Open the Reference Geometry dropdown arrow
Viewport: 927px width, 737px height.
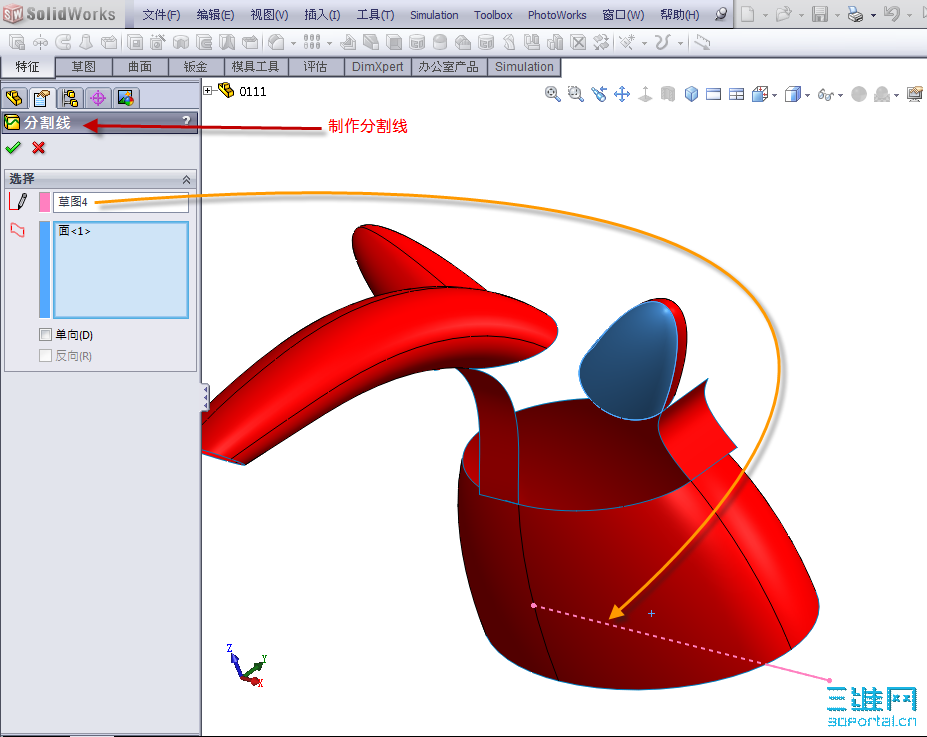click(644, 43)
